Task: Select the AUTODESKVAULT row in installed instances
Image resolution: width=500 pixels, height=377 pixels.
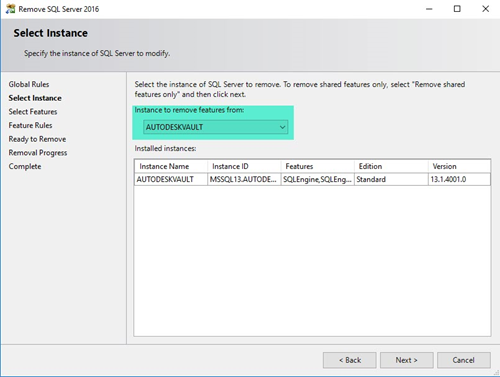Action: 312,179
